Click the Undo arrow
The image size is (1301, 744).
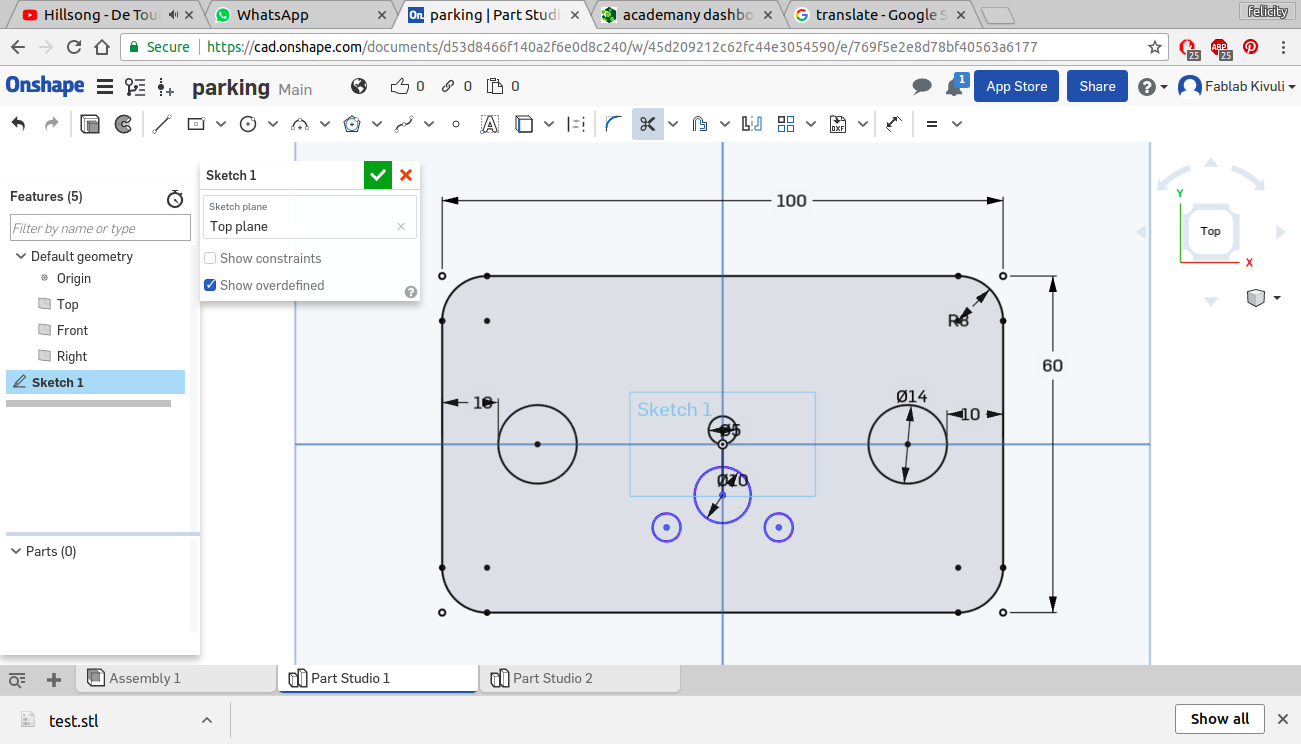18,124
